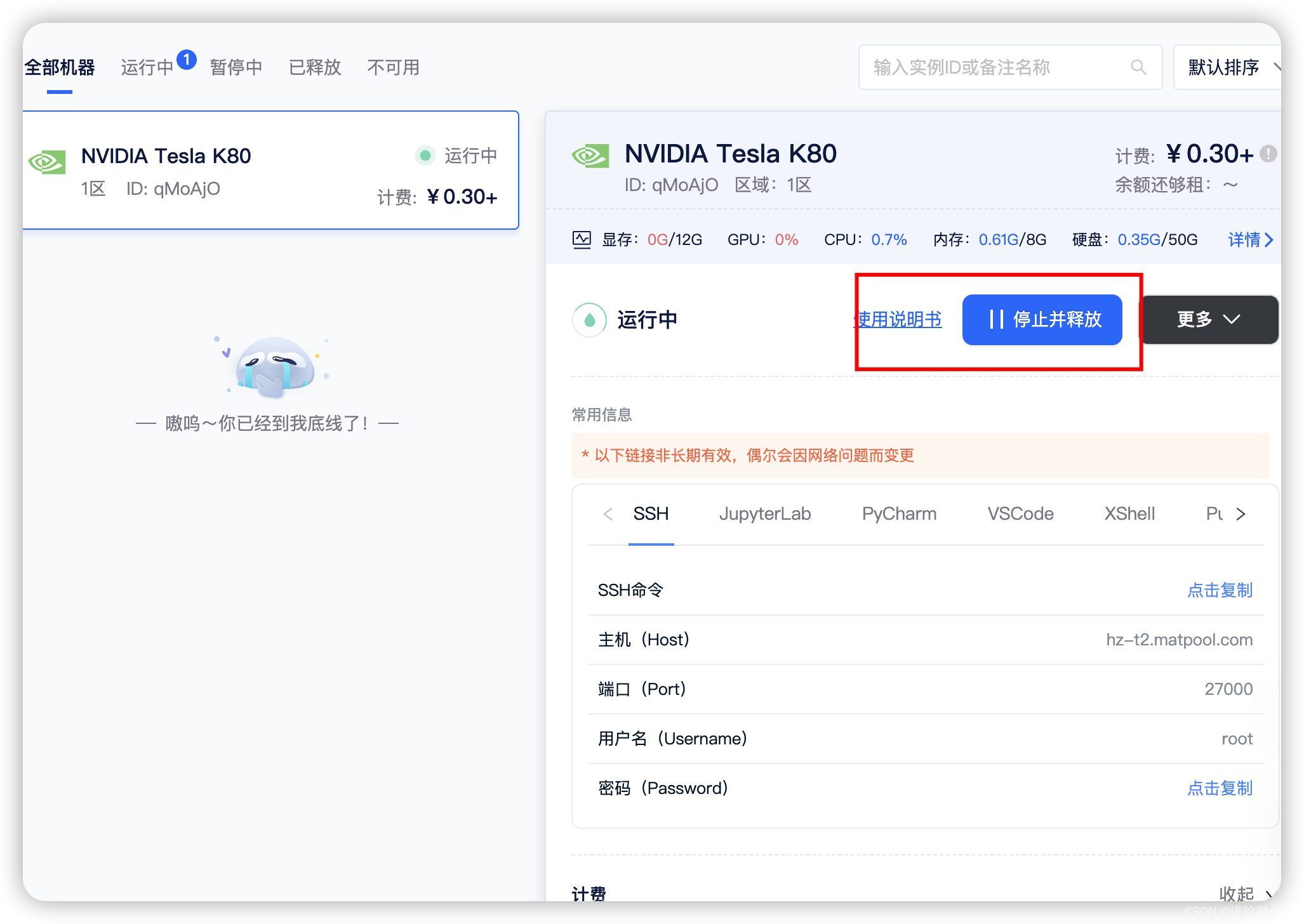The image size is (1304, 924).
Task: Select the JupyterLab tab
Action: point(765,514)
